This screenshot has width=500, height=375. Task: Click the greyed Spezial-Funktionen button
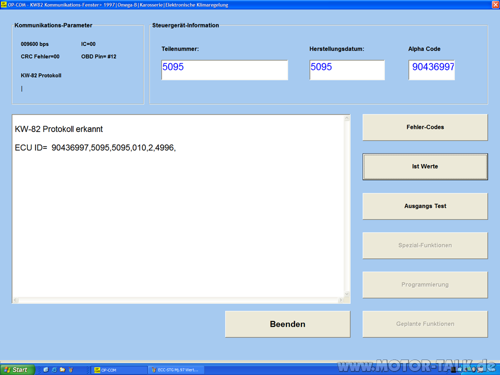425,245
